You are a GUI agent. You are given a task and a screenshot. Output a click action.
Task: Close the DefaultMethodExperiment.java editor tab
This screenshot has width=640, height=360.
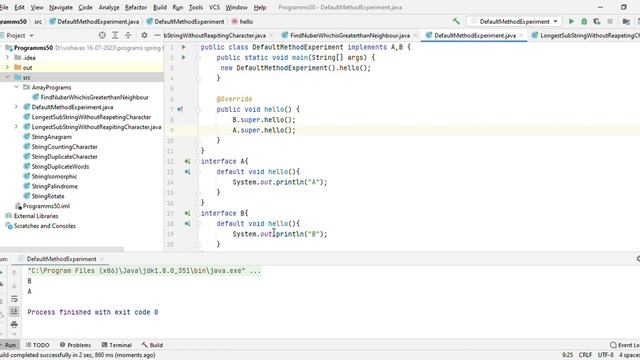click(521, 36)
